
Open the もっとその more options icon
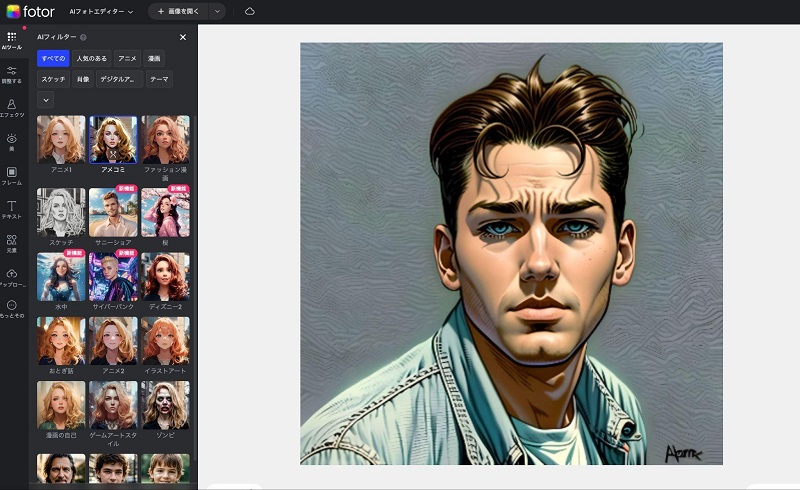tap(12, 309)
